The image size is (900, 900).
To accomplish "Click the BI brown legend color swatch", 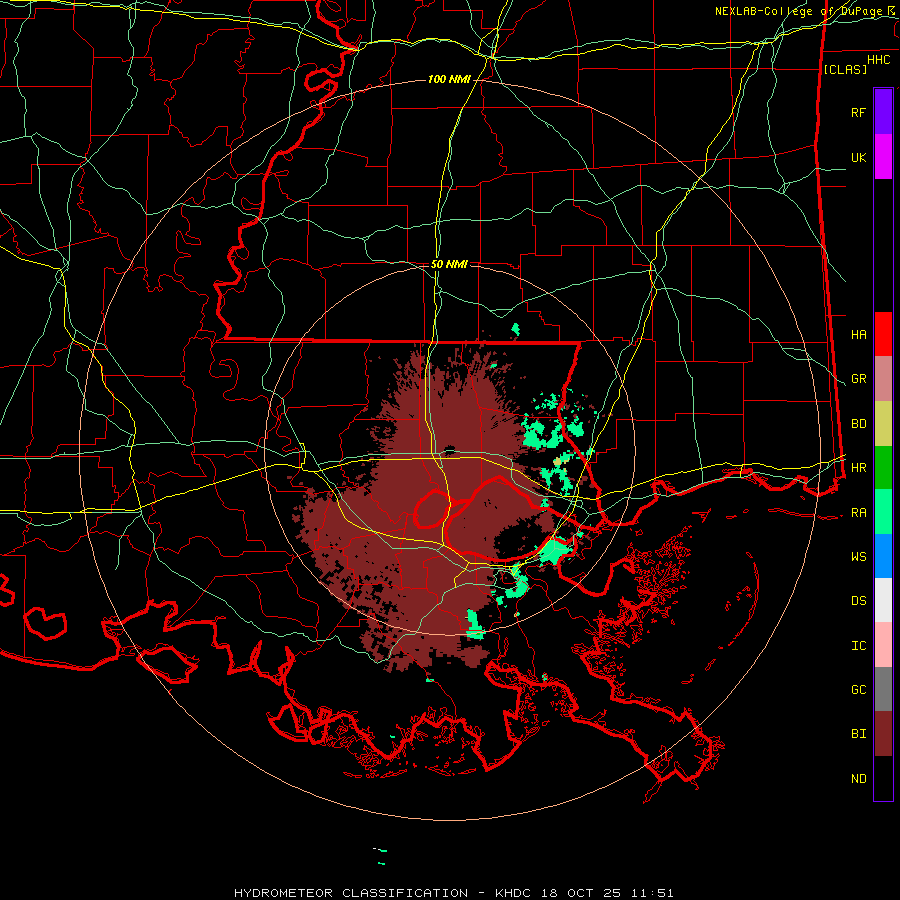I will tap(883, 734).
